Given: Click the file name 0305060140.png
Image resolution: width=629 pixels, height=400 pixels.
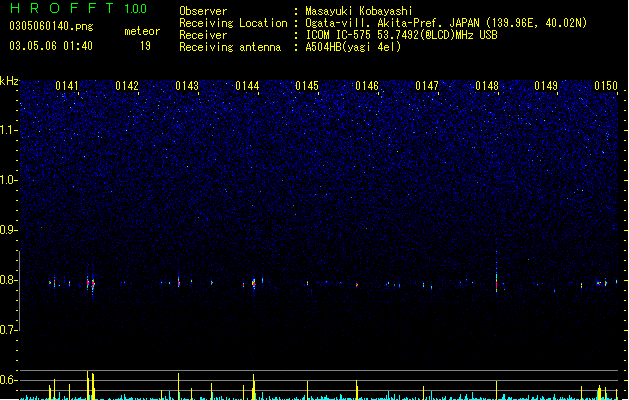Looking at the screenshot, I should tap(51, 26).
